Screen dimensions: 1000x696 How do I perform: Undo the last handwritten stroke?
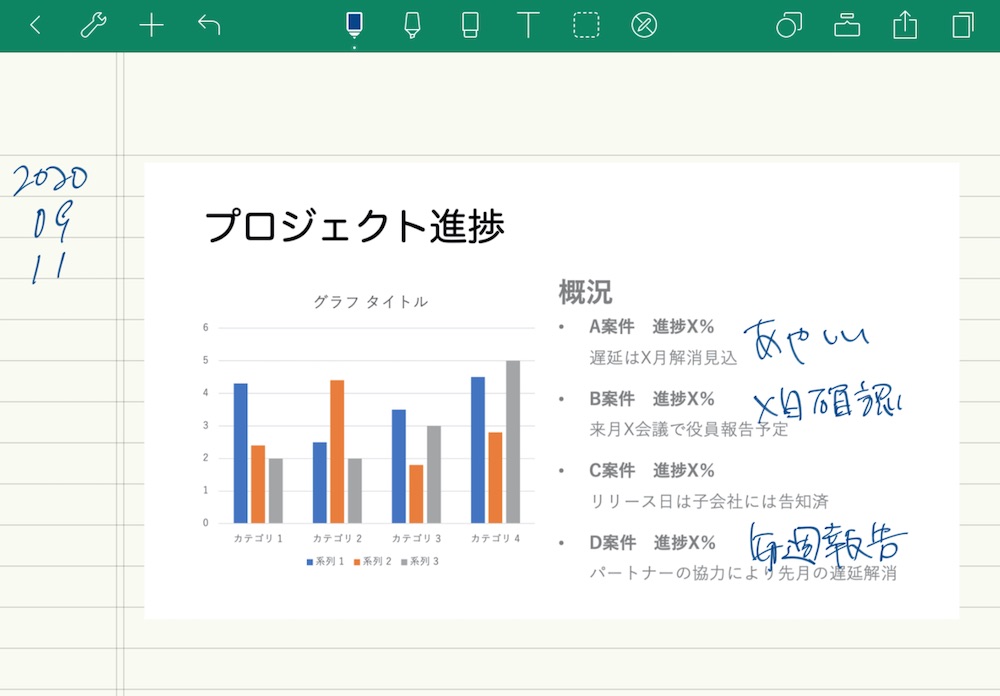[209, 24]
